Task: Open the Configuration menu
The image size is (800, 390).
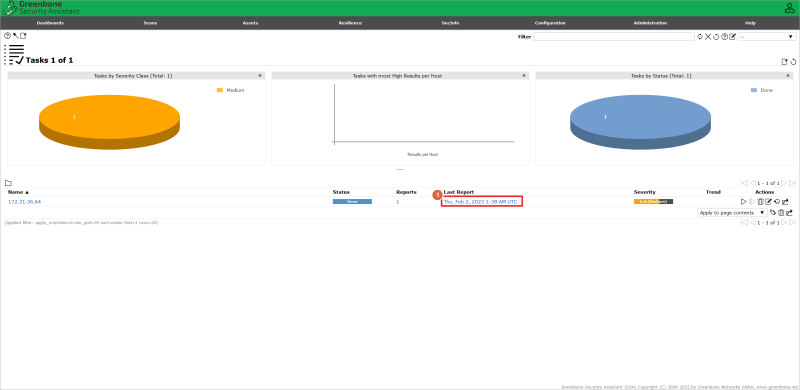Action: click(550, 23)
